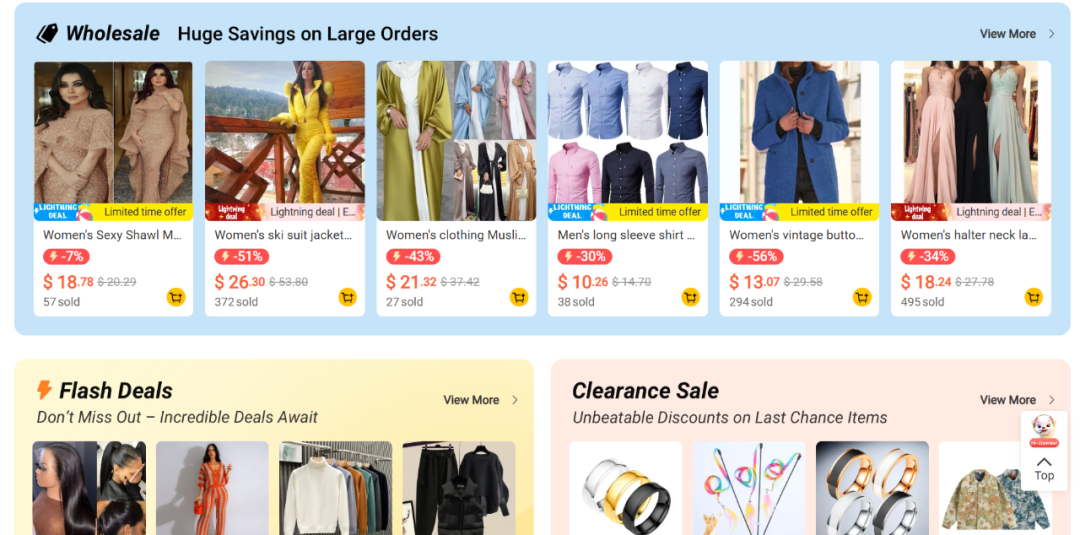Open the chat assistant mascot icon
The image size is (1080, 535).
point(1044,430)
